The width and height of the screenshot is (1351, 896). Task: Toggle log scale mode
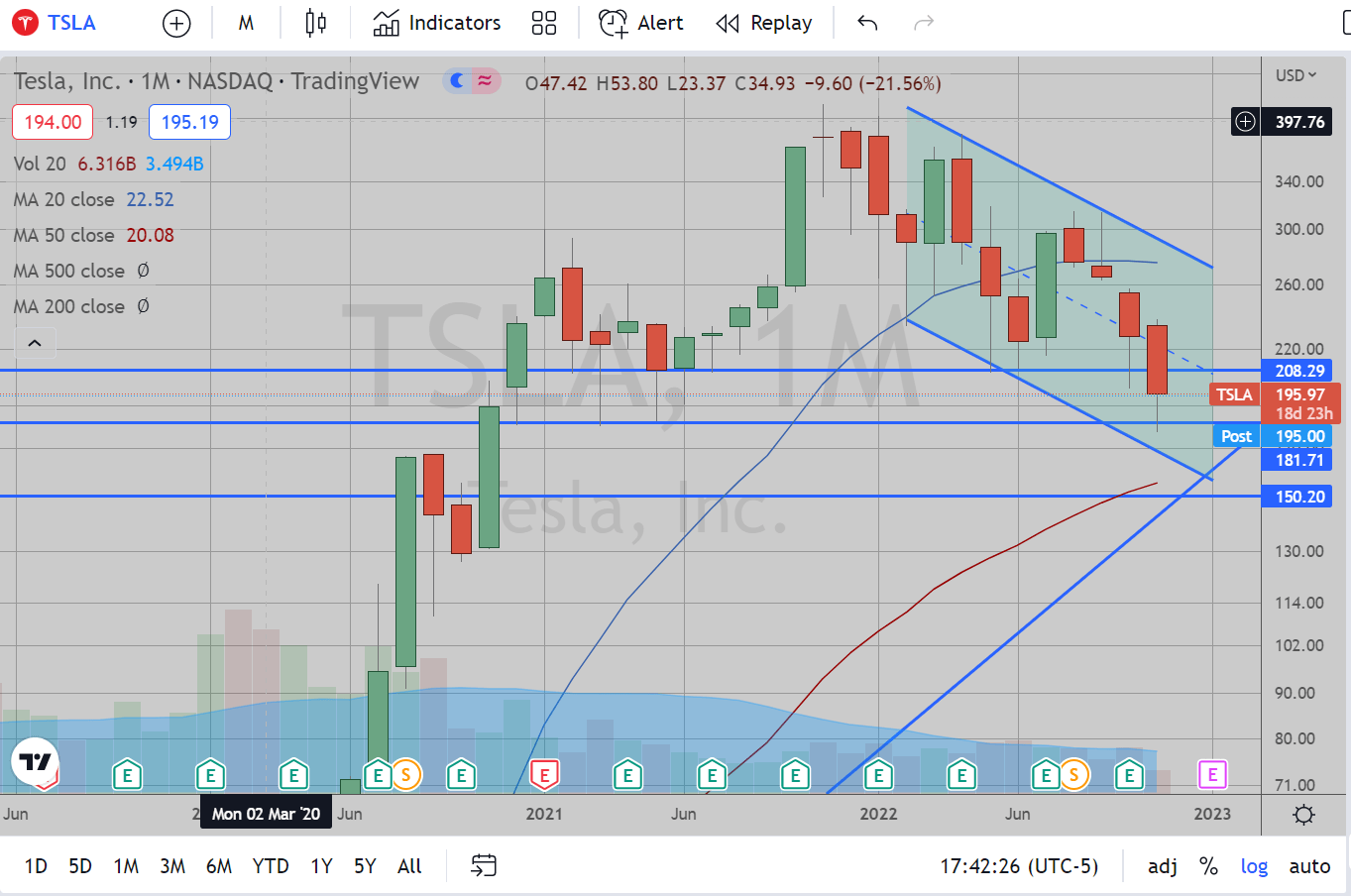pos(1254,866)
